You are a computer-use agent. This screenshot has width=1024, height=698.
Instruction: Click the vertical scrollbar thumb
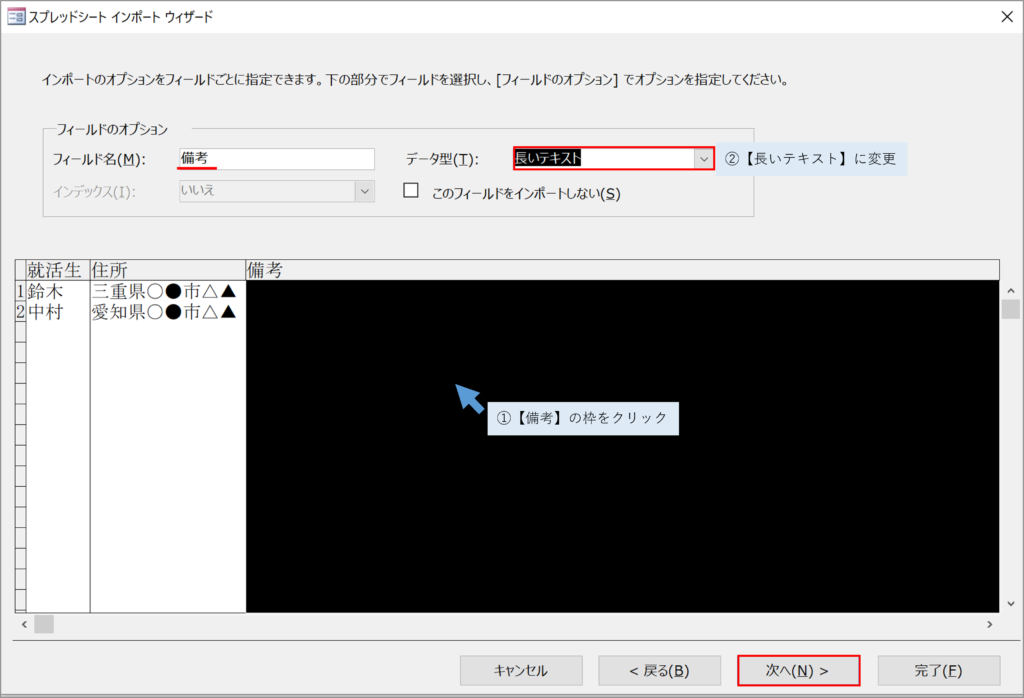(1011, 309)
